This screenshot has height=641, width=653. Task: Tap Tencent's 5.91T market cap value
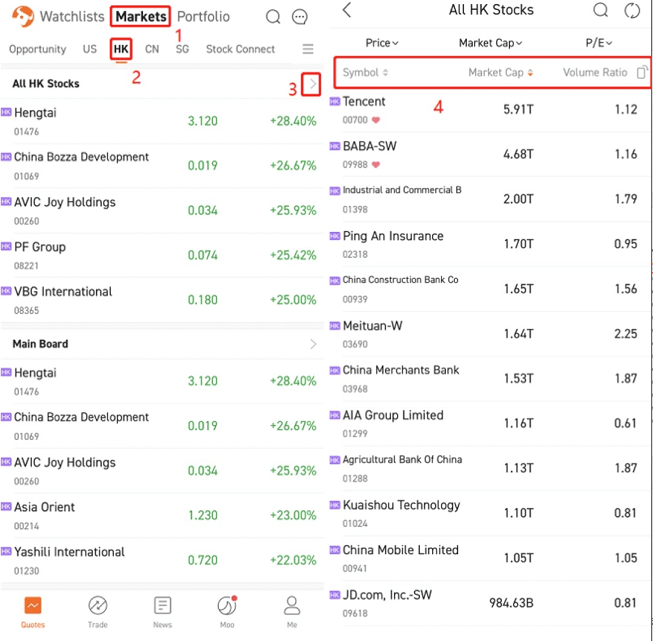coord(518,110)
